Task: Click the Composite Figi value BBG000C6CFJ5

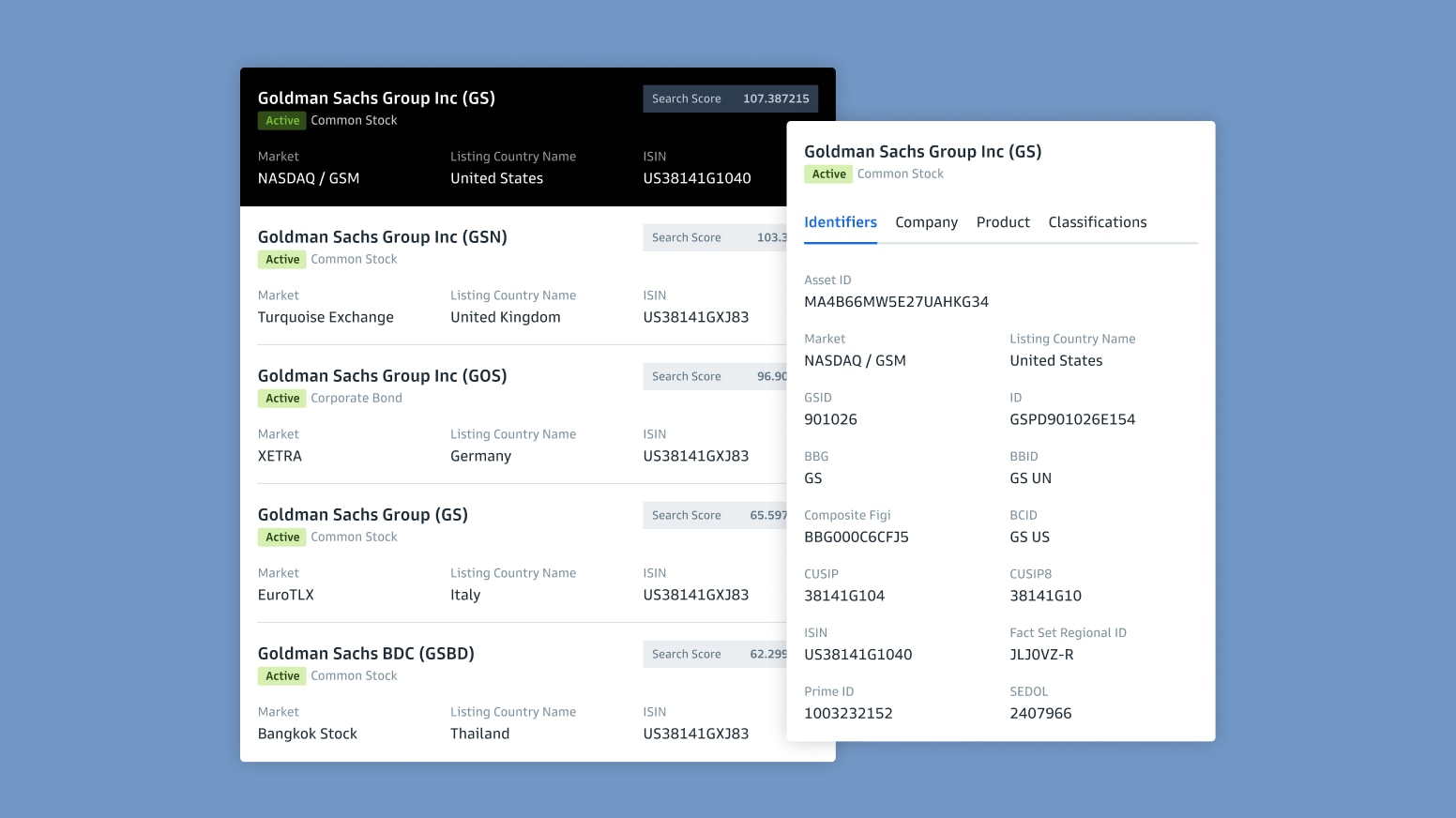Action: coord(856,538)
